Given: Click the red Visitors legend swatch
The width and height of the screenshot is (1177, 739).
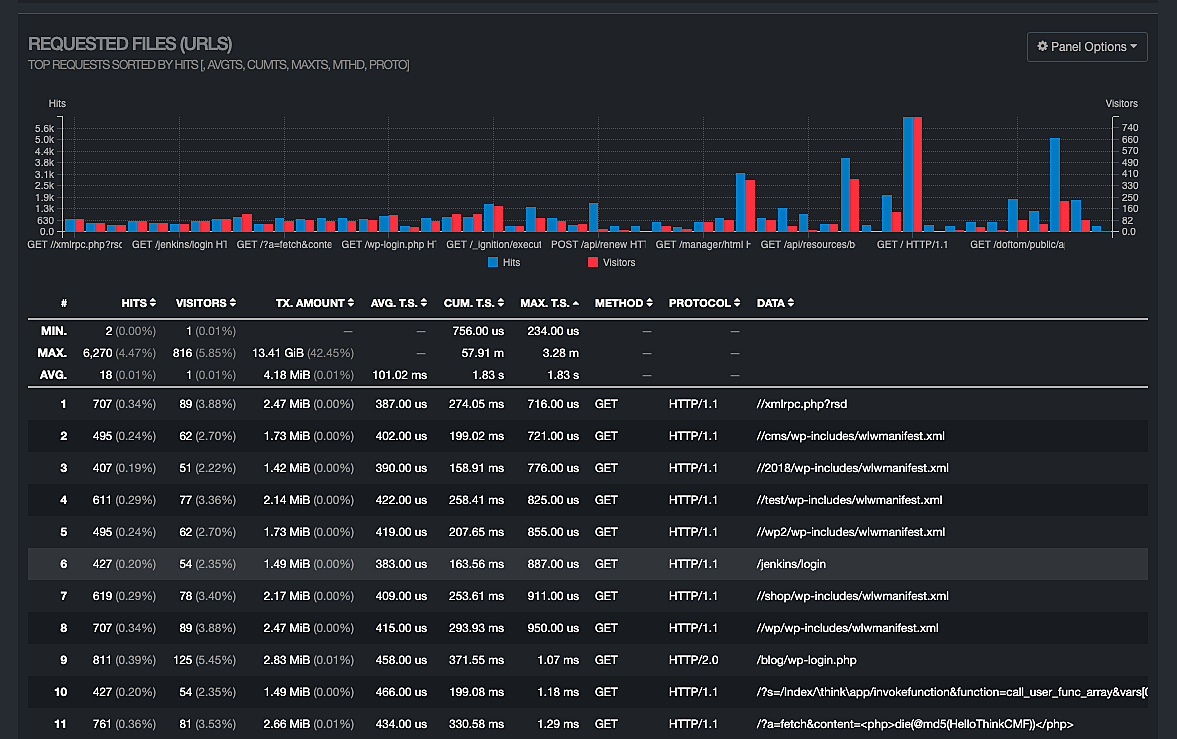Looking at the screenshot, I should click(592, 262).
